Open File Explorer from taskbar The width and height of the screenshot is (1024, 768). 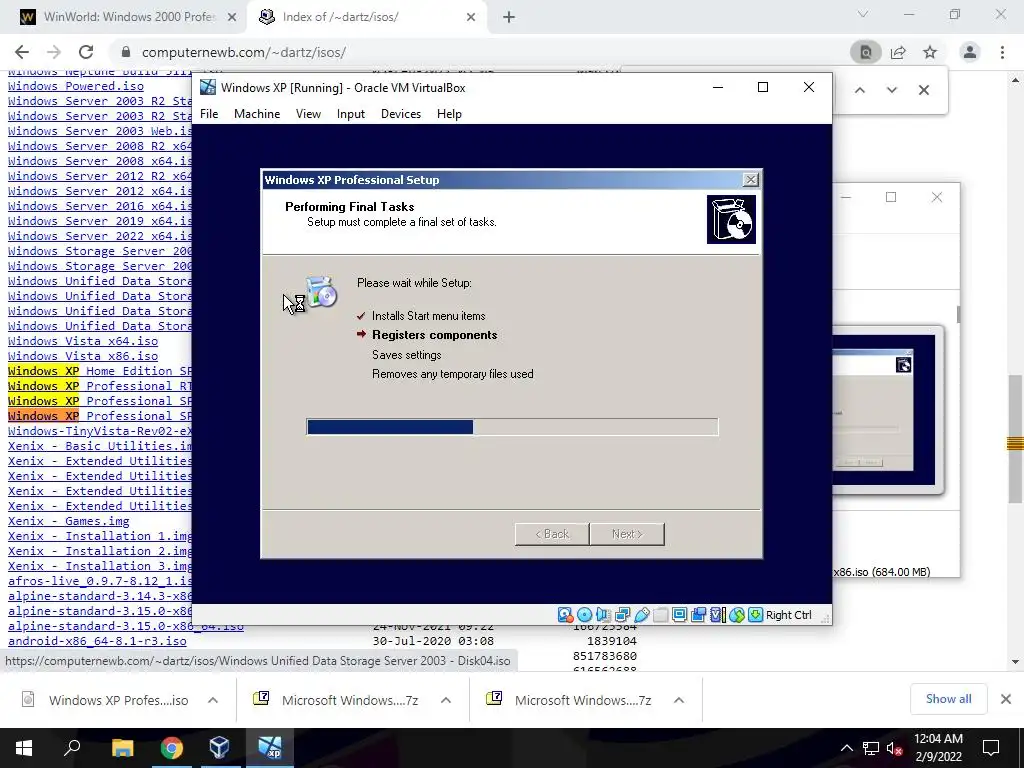pyautogui.click(x=122, y=748)
